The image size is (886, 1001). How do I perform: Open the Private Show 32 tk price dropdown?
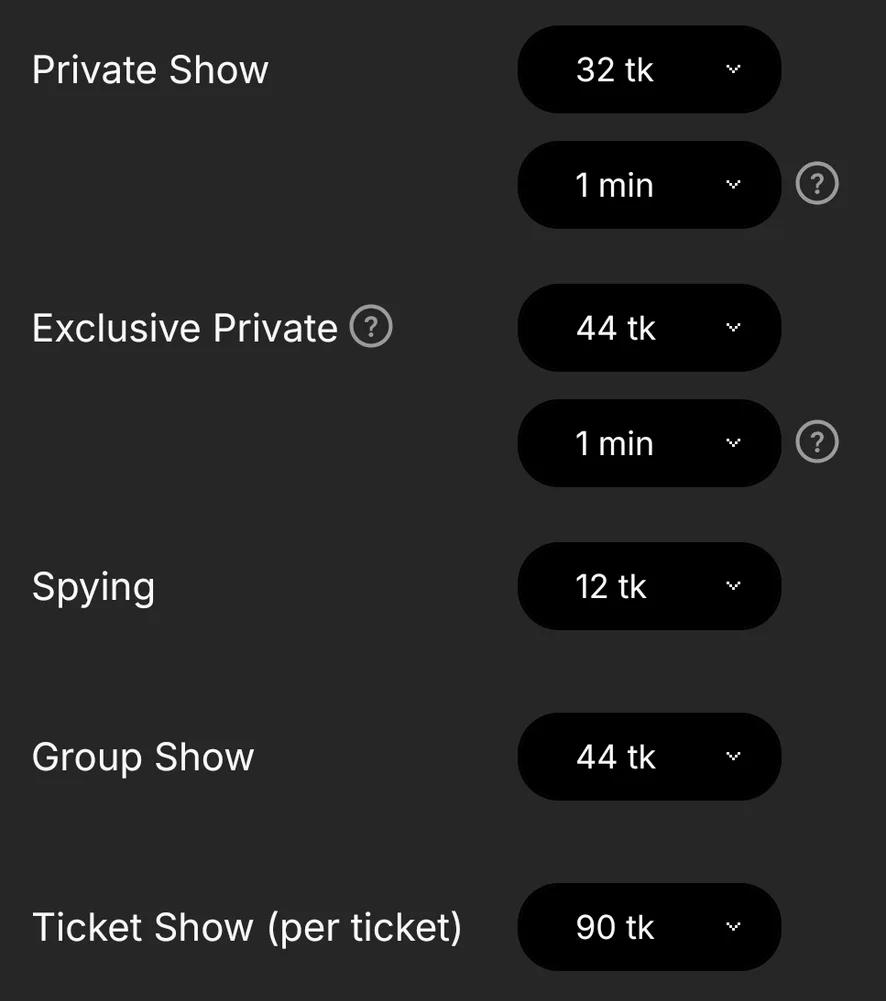(x=648, y=70)
